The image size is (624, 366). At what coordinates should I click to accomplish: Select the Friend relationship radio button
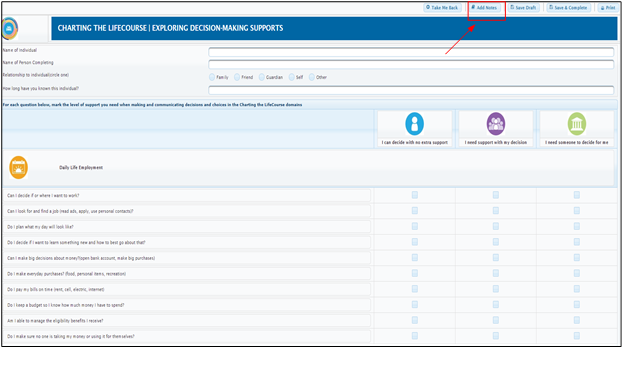[x=237, y=77]
